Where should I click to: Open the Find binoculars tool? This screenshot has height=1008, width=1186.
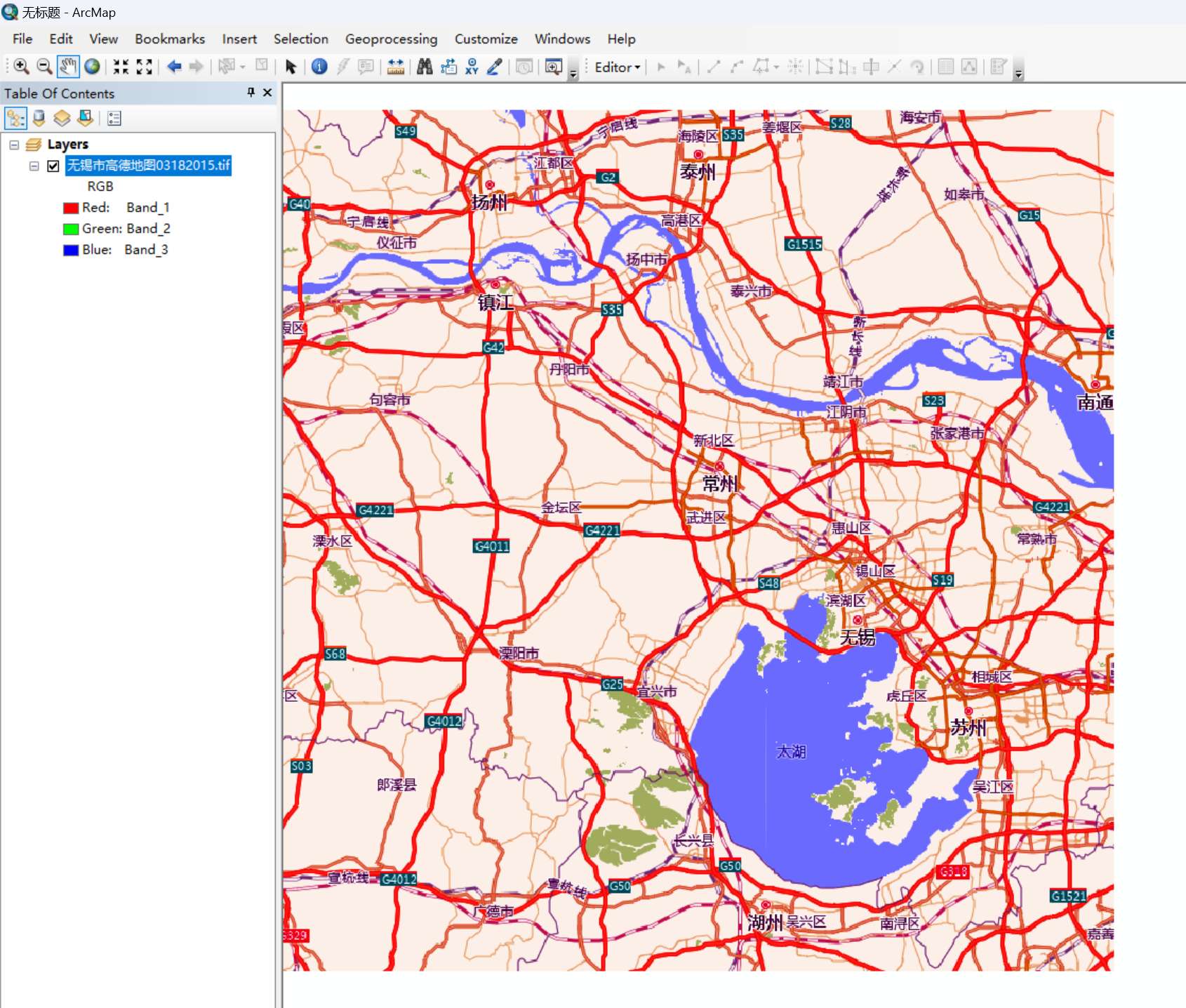[425, 67]
